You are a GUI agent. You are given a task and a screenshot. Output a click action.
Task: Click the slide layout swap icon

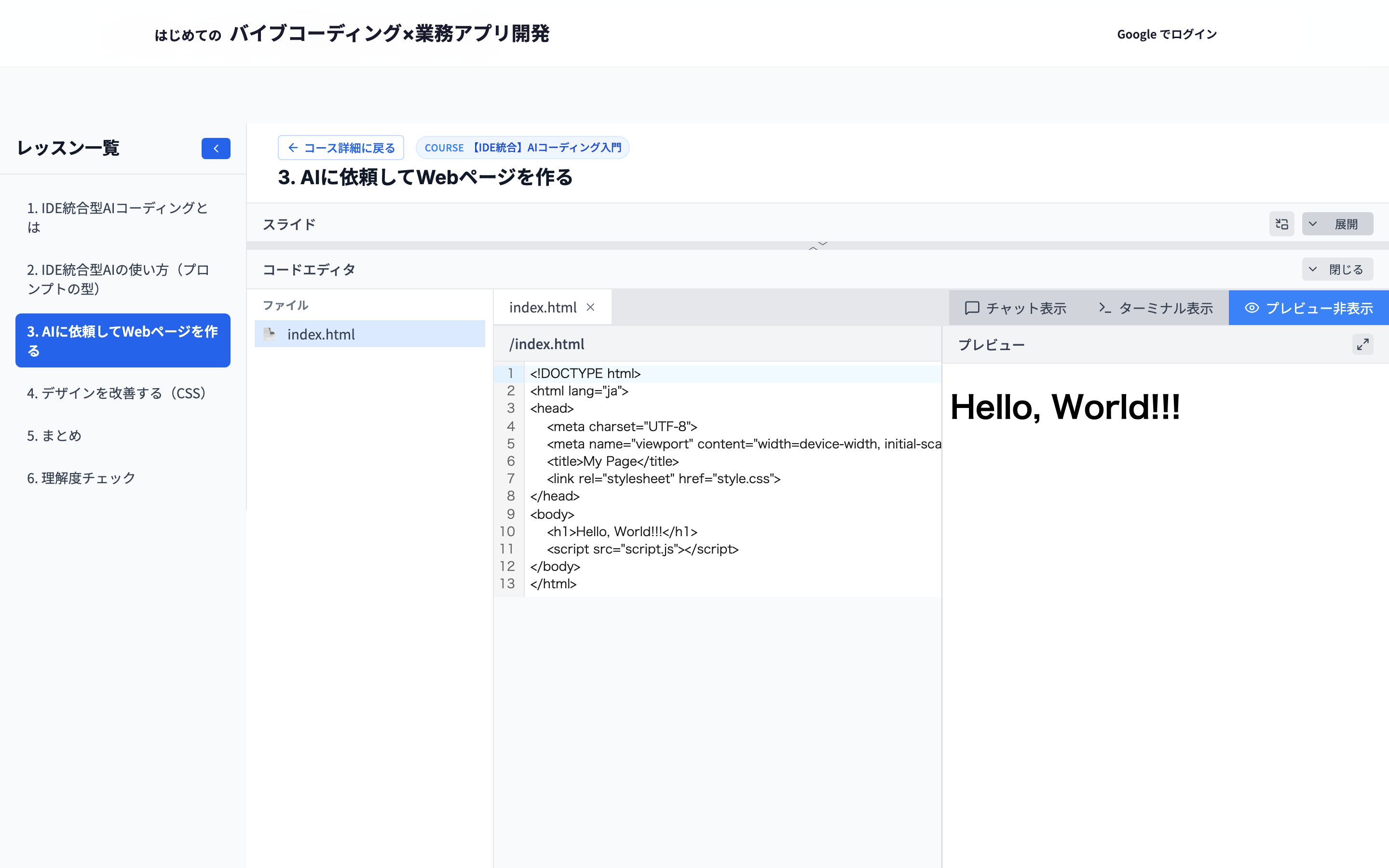(x=1281, y=224)
